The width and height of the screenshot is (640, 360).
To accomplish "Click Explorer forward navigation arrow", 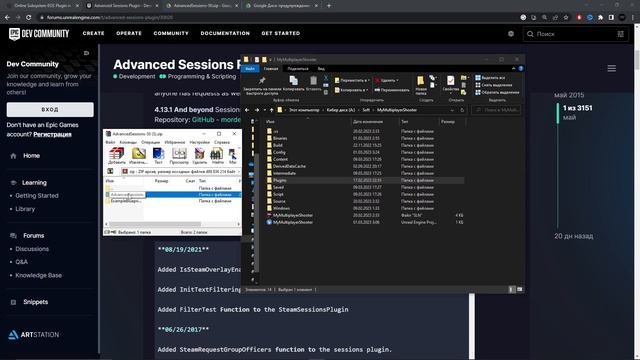I will point(257,110).
